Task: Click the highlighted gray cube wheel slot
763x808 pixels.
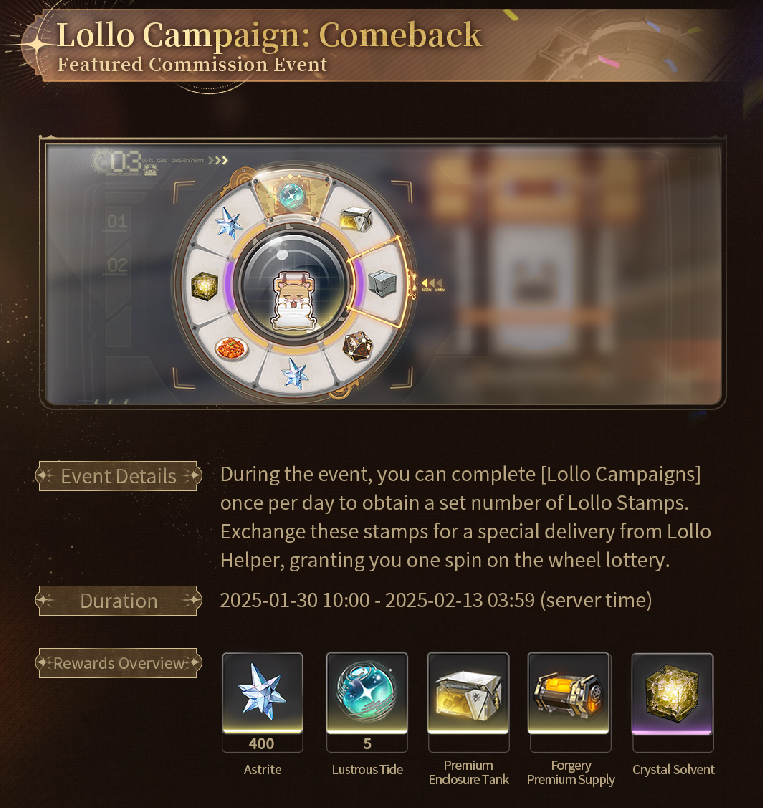Action: pyautogui.click(x=382, y=283)
